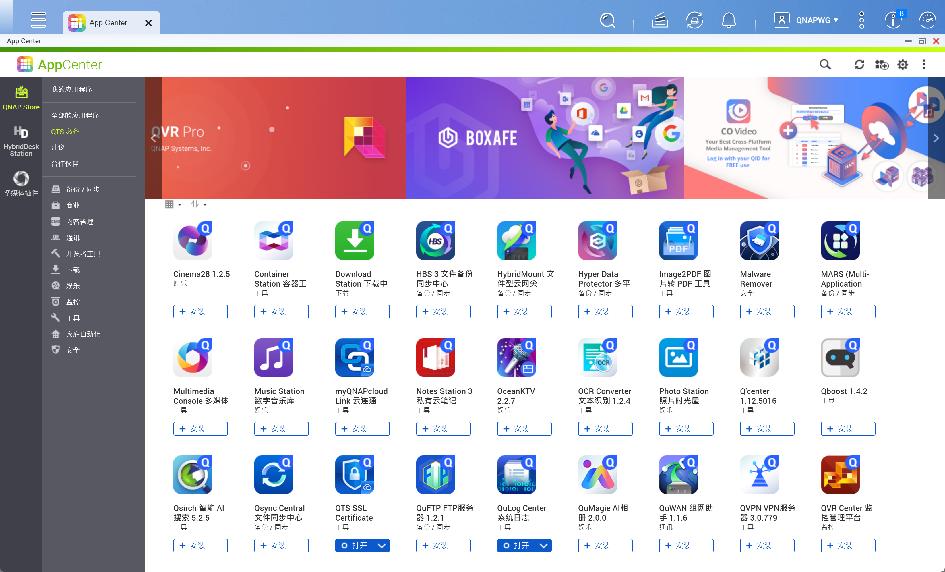Install Download Station using its install button
Image resolution: width=945 pixels, height=572 pixels.
362,312
